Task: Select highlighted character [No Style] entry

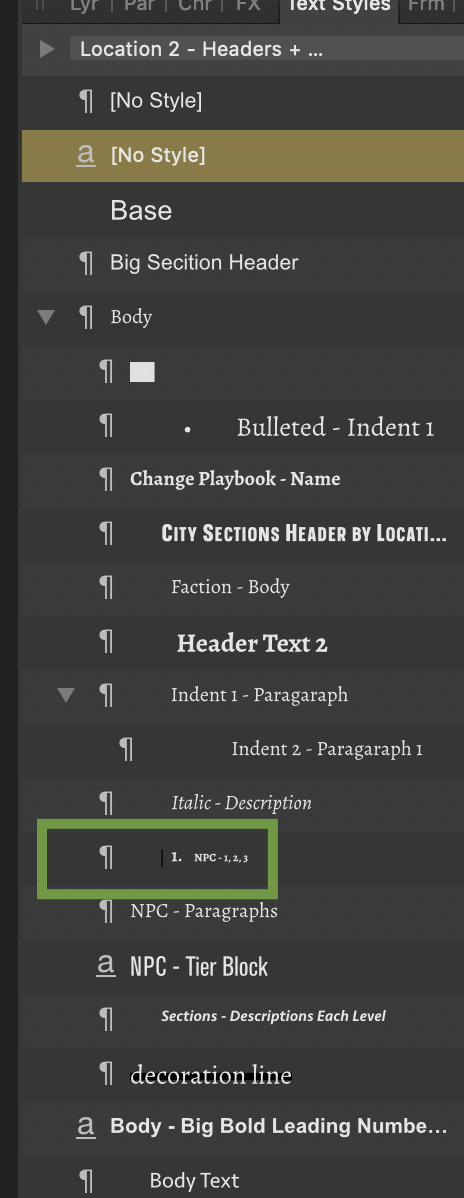Action: (243, 155)
